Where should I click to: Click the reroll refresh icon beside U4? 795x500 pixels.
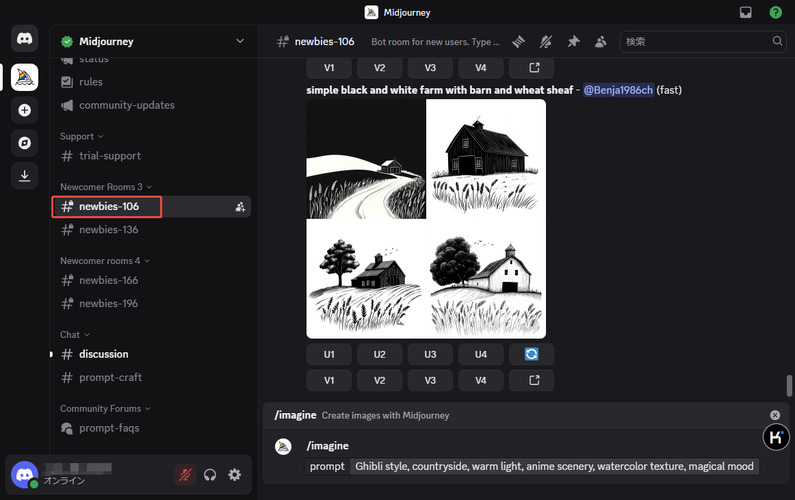click(x=531, y=354)
